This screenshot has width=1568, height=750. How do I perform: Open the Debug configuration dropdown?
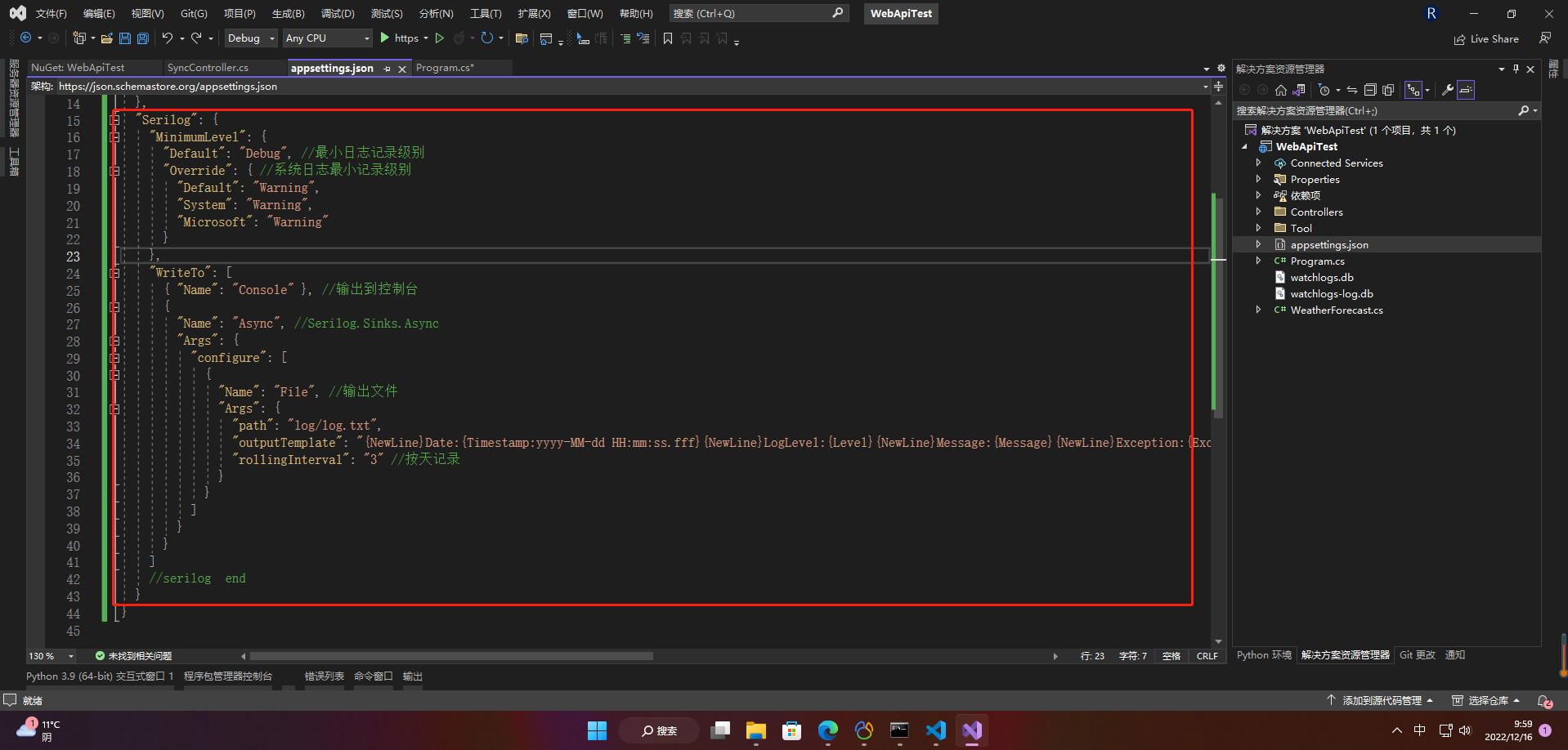[x=251, y=38]
